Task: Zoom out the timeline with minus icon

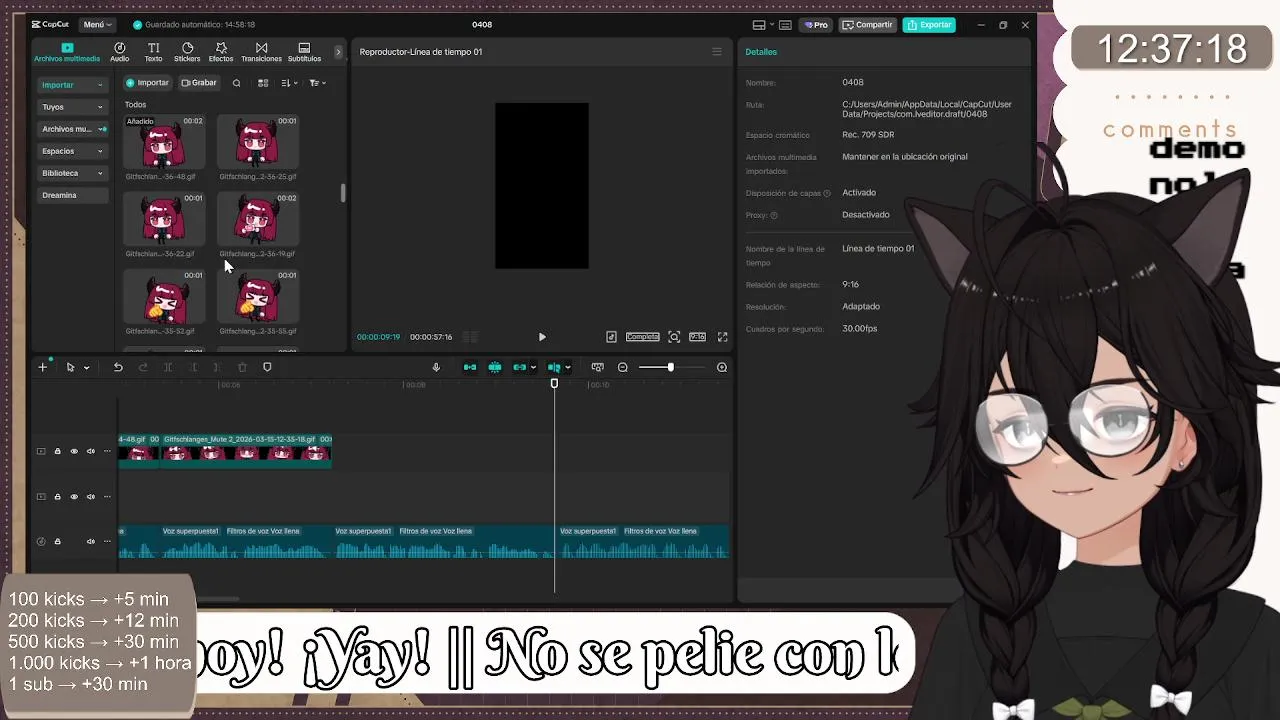Action: click(622, 367)
